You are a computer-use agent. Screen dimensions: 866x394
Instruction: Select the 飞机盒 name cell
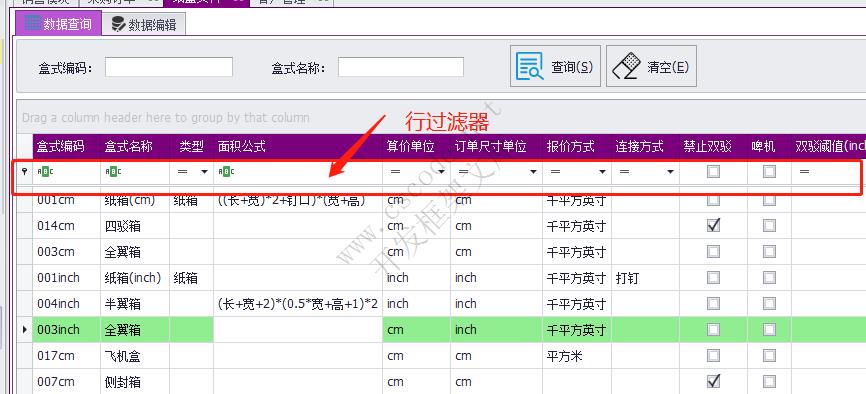pyautogui.click(x=135, y=356)
